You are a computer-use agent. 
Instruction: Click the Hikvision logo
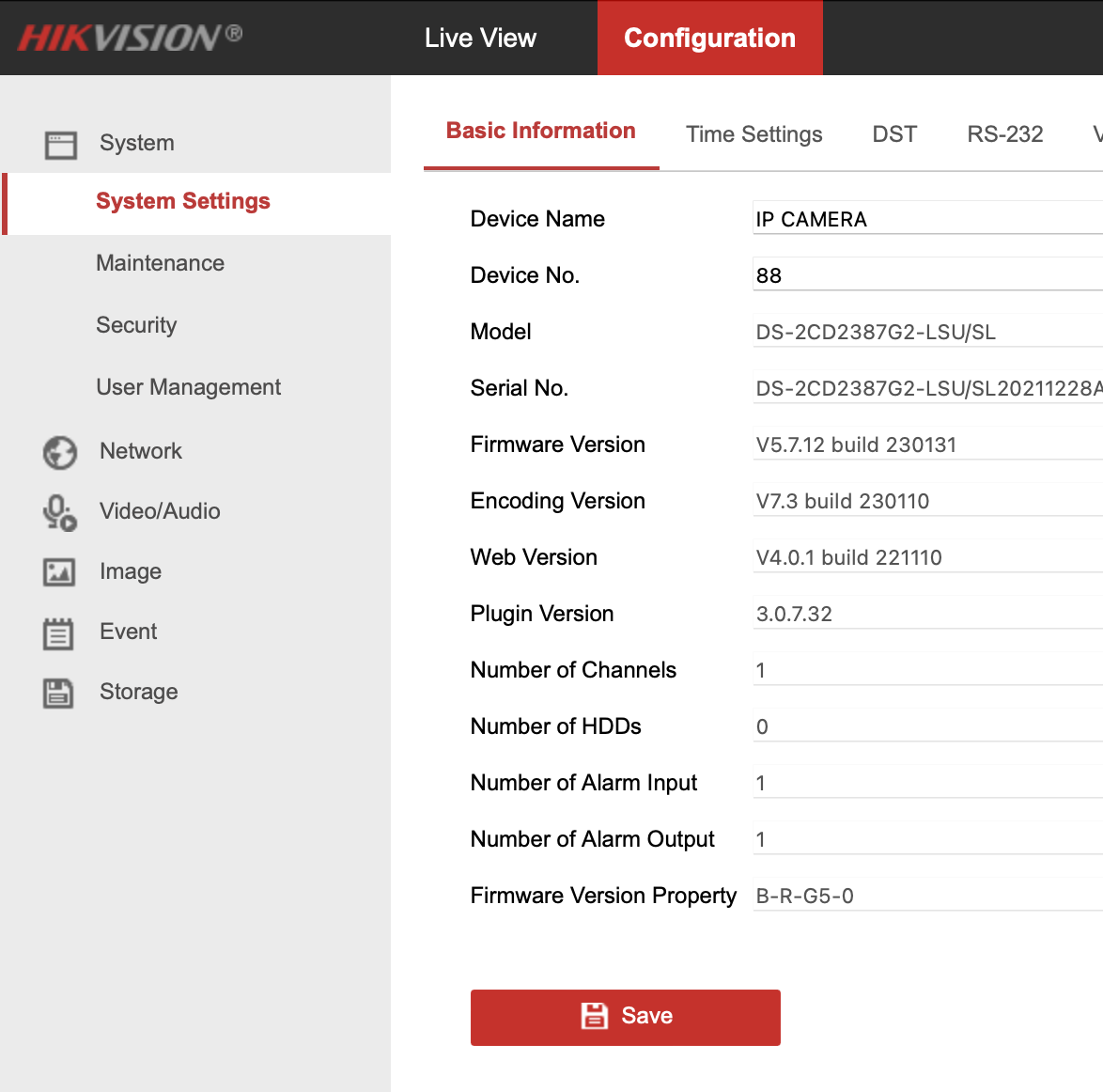tap(130, 38)
